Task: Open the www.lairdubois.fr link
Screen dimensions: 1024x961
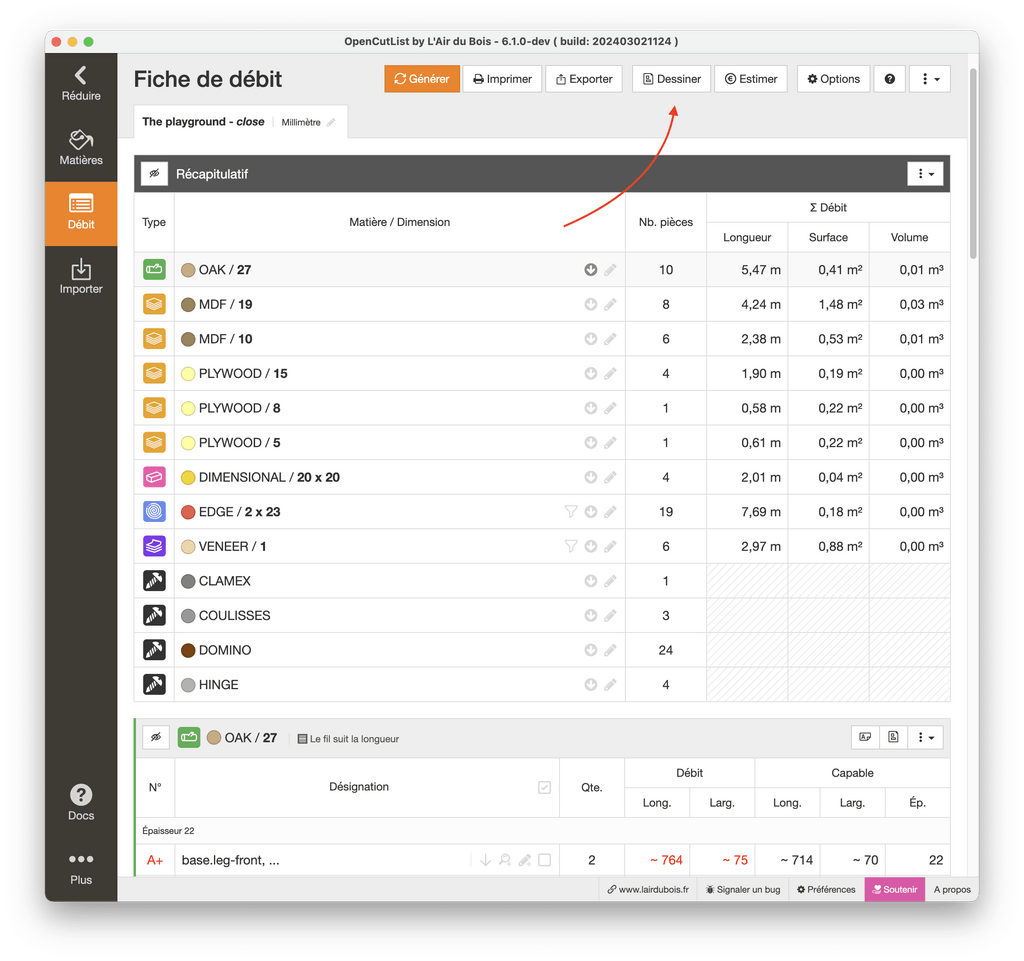Action: (648, 889)
